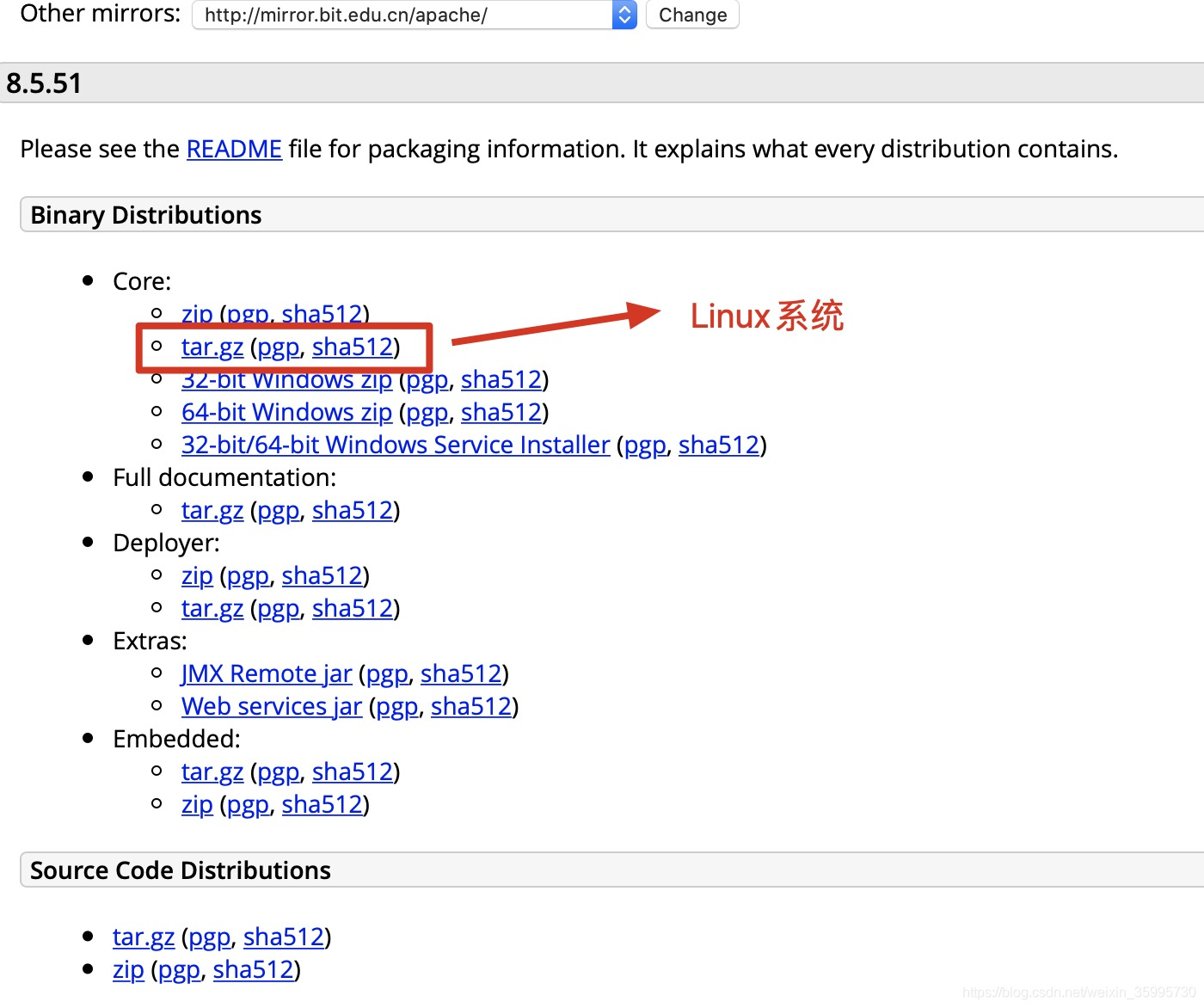
Task: Click the Full documentation: label
Action: click(x=224, y=477)
